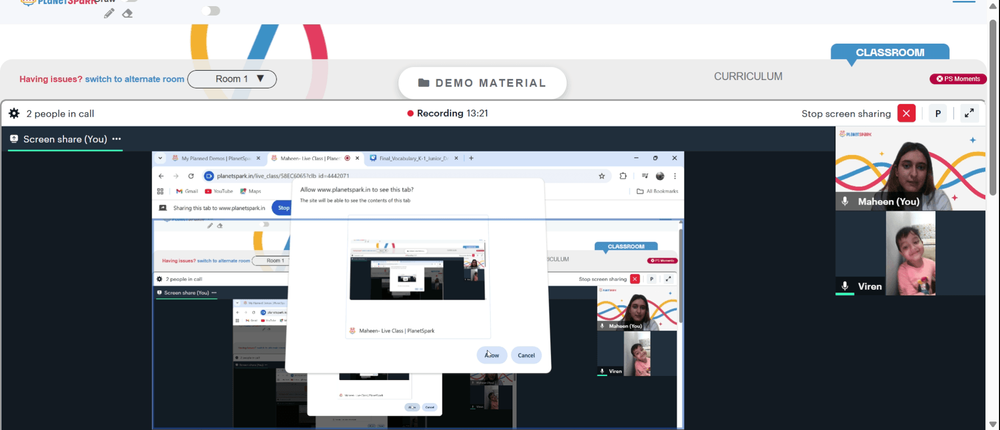This screenshot has width=1000, height=430.
Task: Toggle the switch beside the drawing tools
Action: click(x=211, y=11)
